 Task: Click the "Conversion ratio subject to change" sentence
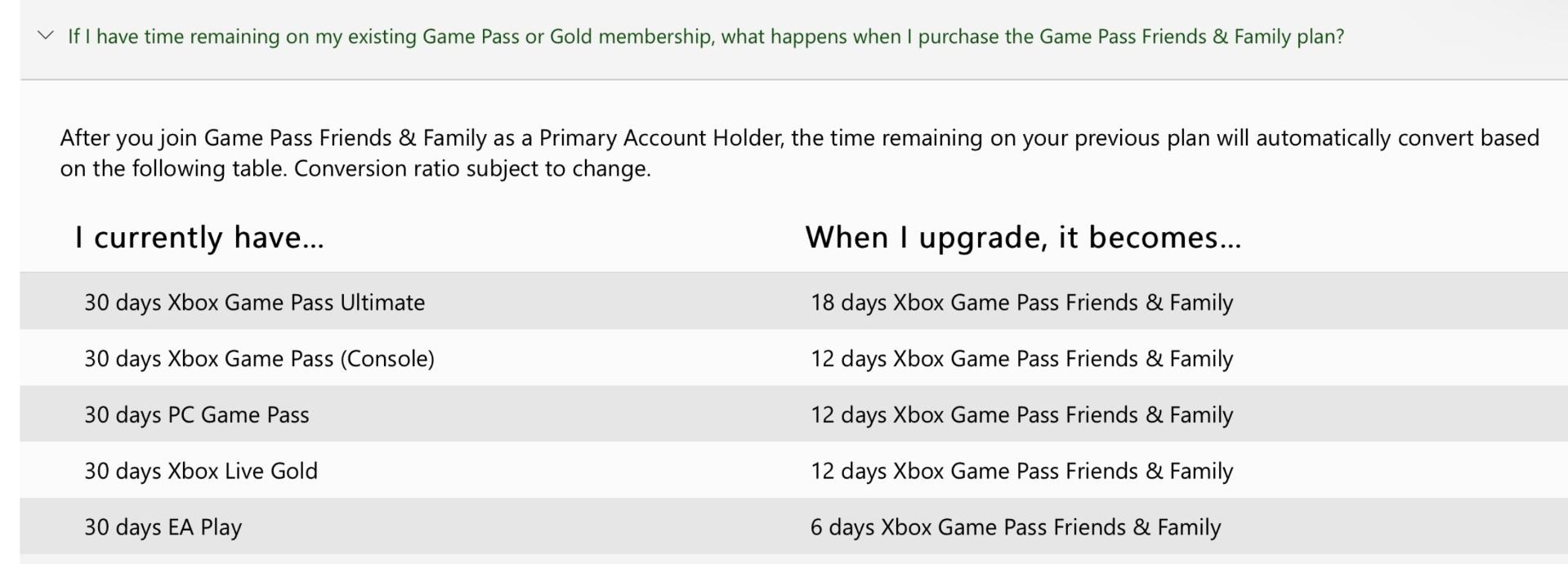(472, 169)
